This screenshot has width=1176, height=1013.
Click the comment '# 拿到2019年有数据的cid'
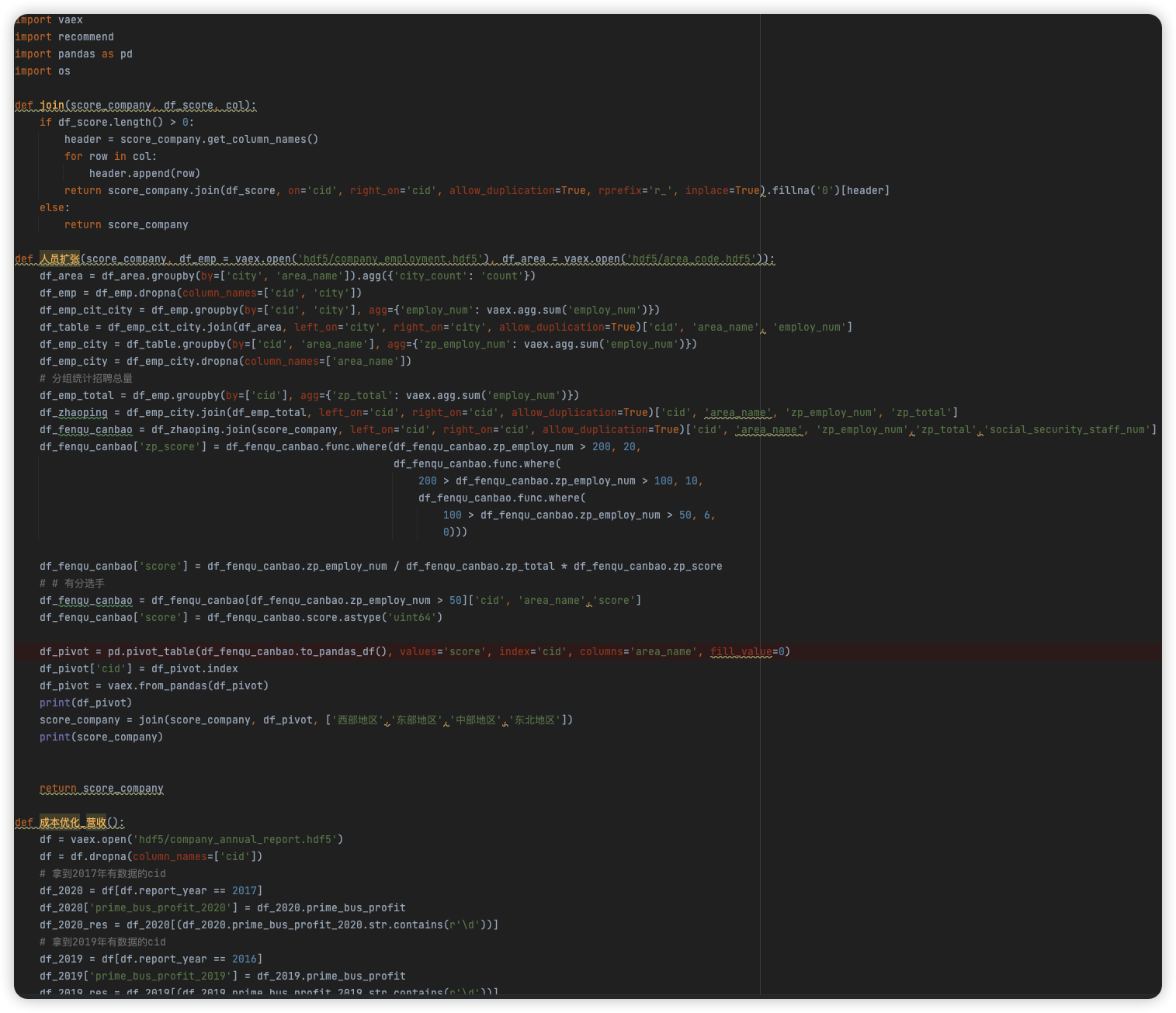pyautogui.click(x=103, y=942)
